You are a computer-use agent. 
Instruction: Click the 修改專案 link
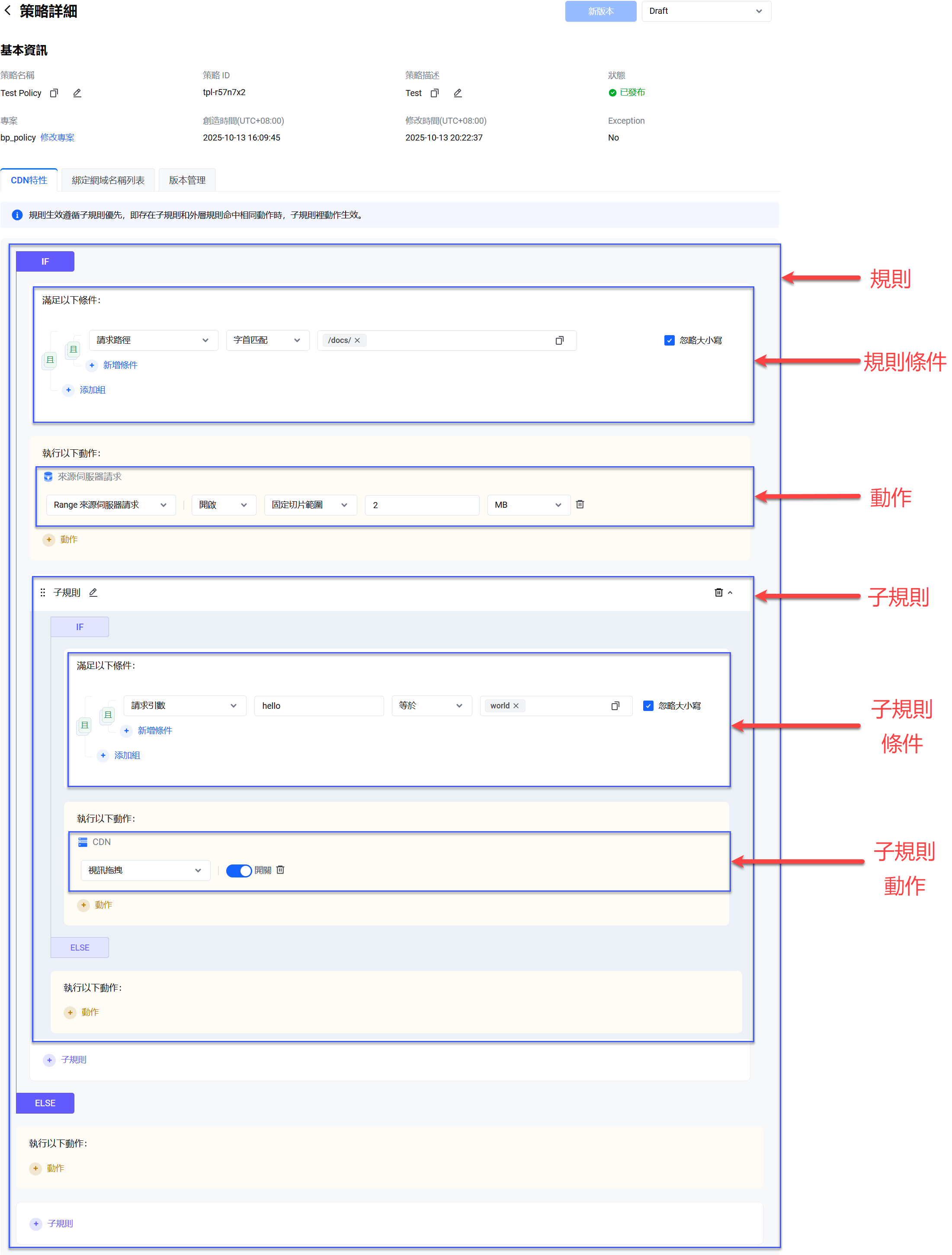57,138
